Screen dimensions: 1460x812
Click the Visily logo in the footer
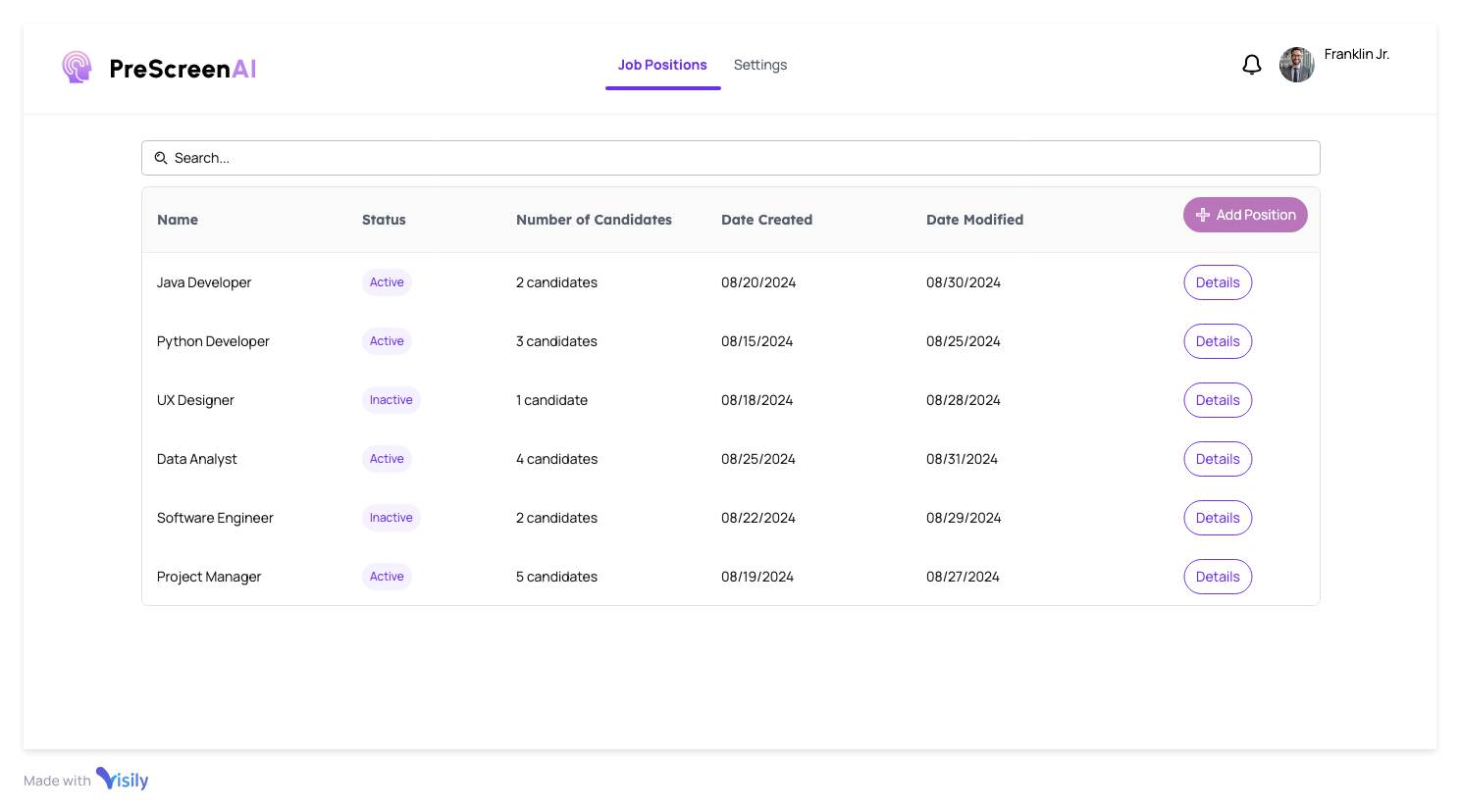pyautogui.click(x=123, y=780)
